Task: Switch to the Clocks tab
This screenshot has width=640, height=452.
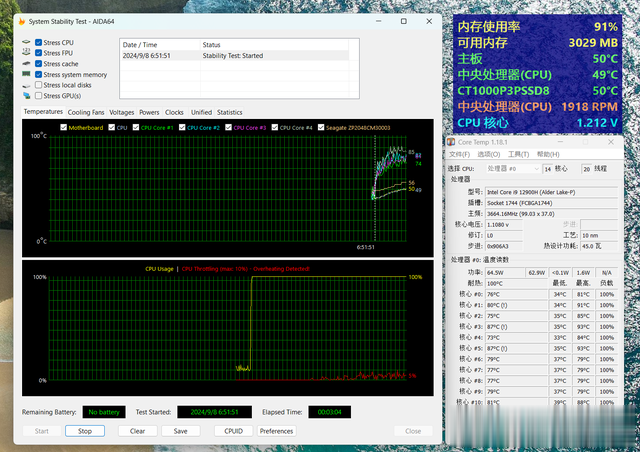Action: click(174, 112)
